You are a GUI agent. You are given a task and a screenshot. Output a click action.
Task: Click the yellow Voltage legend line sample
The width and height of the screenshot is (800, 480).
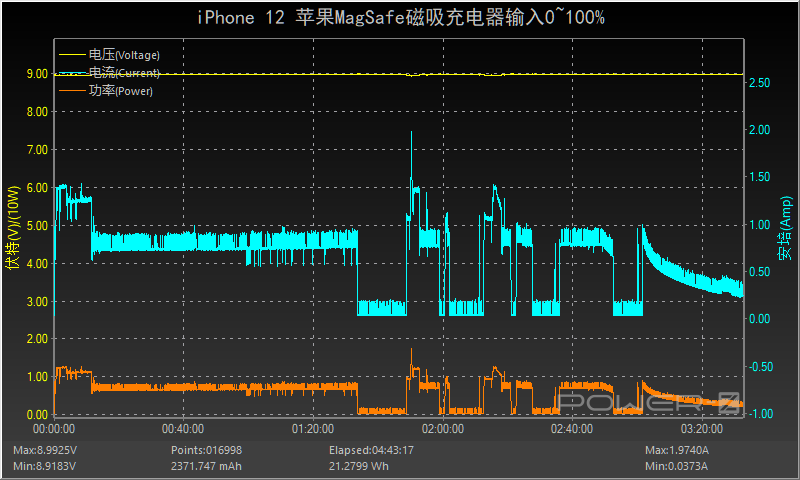[x=72, y=55]
